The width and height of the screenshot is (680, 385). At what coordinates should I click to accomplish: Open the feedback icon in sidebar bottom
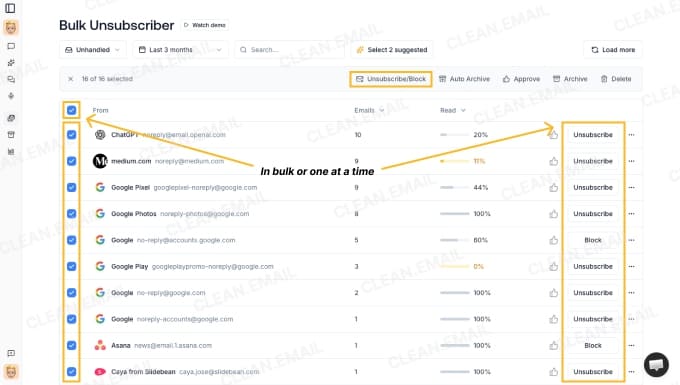tap(11, 353)
